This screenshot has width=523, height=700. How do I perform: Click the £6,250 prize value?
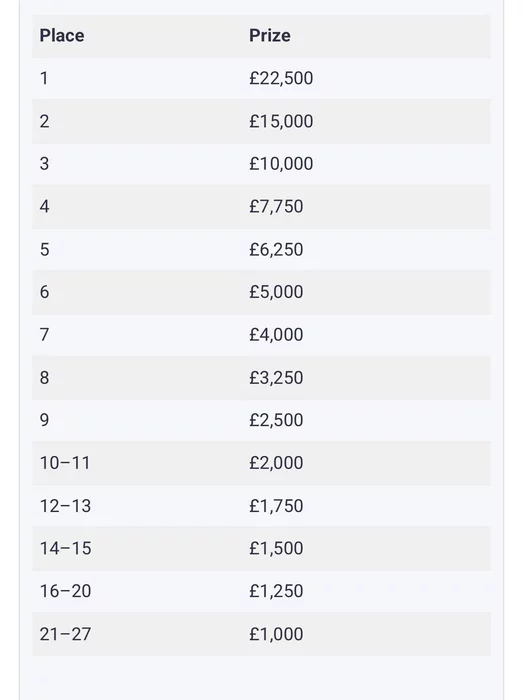click(x=276, y=249)
